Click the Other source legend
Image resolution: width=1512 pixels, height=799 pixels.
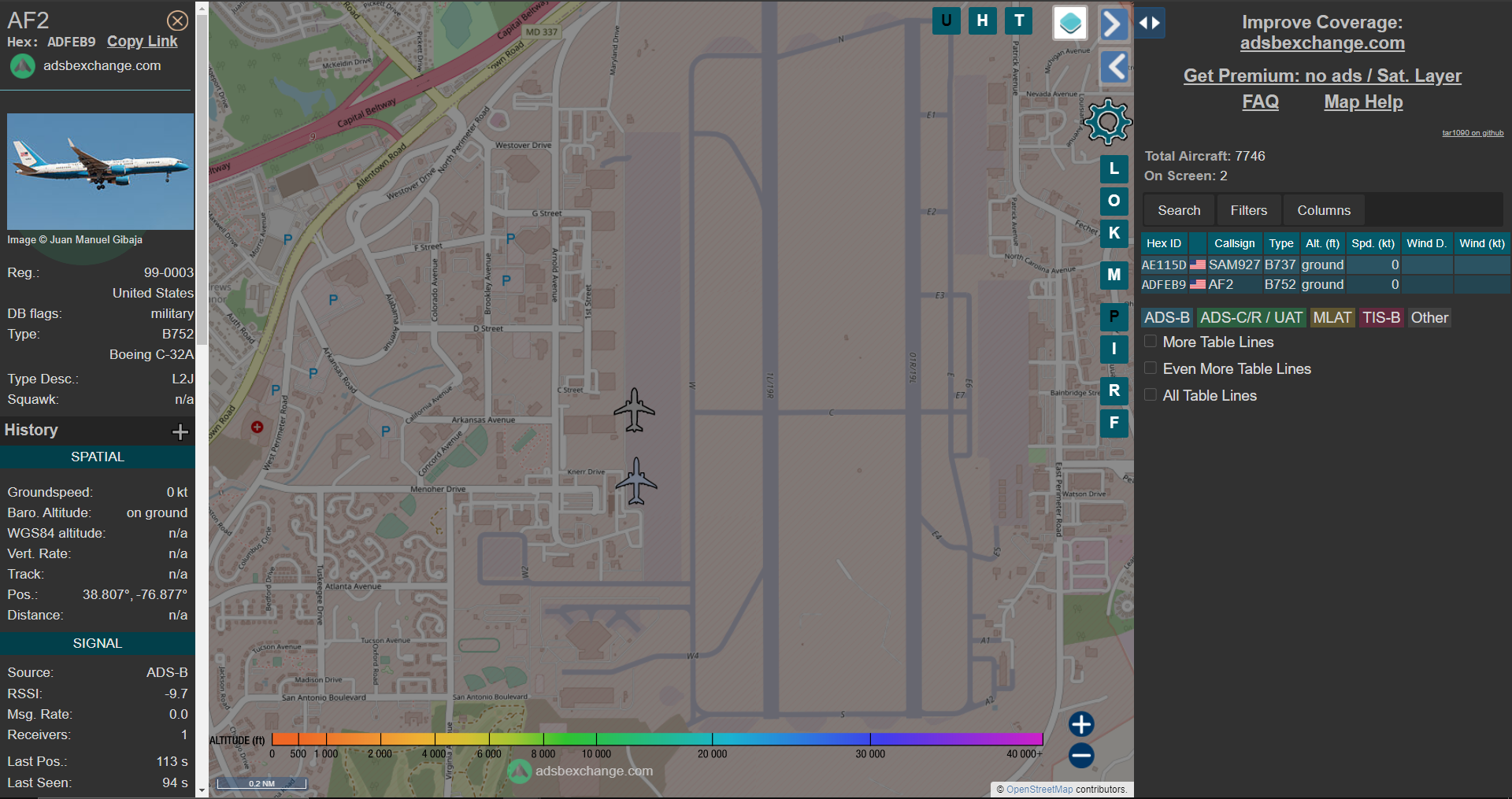coord(1429,318)
